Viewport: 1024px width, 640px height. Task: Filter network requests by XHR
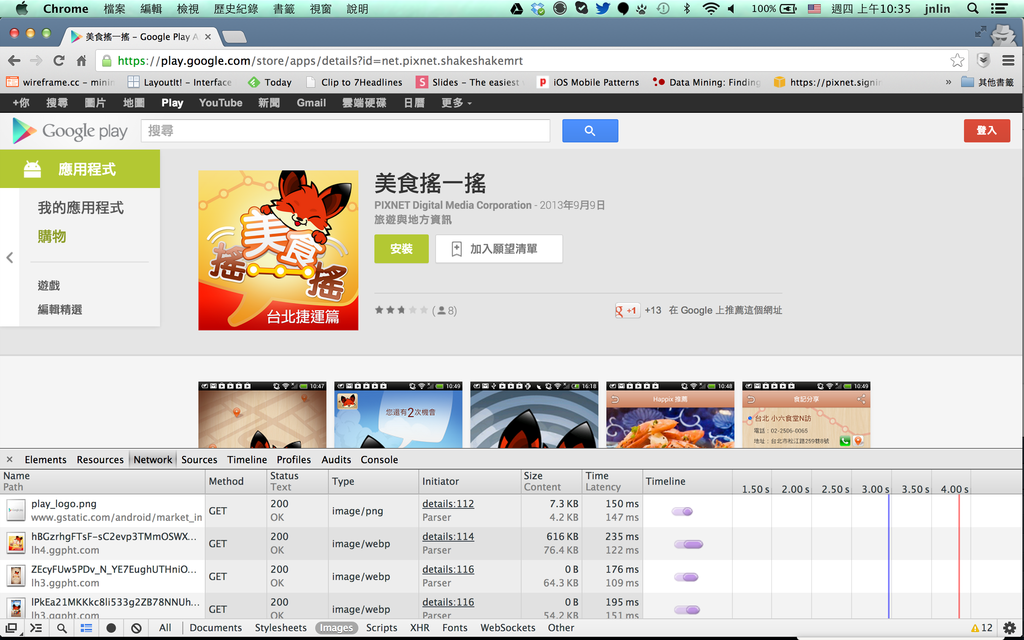(x=419, y=628)
